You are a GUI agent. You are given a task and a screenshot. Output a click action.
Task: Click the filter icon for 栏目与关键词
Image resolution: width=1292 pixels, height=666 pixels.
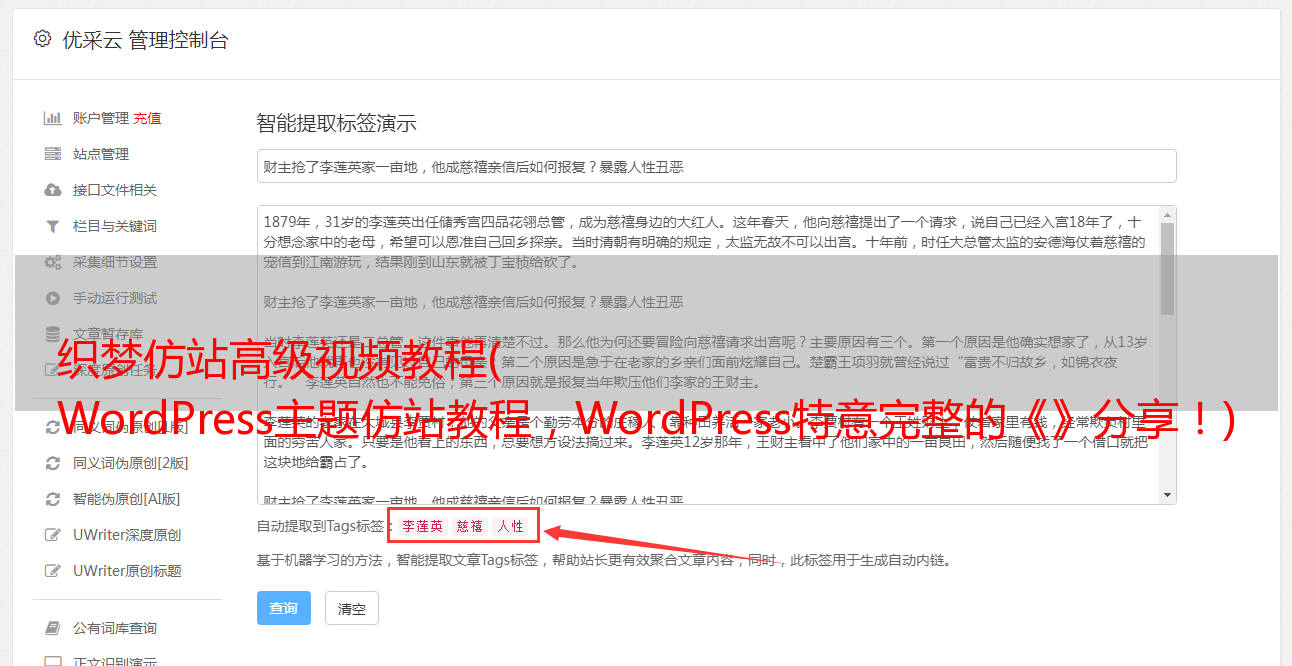click(x=53, y=226)
